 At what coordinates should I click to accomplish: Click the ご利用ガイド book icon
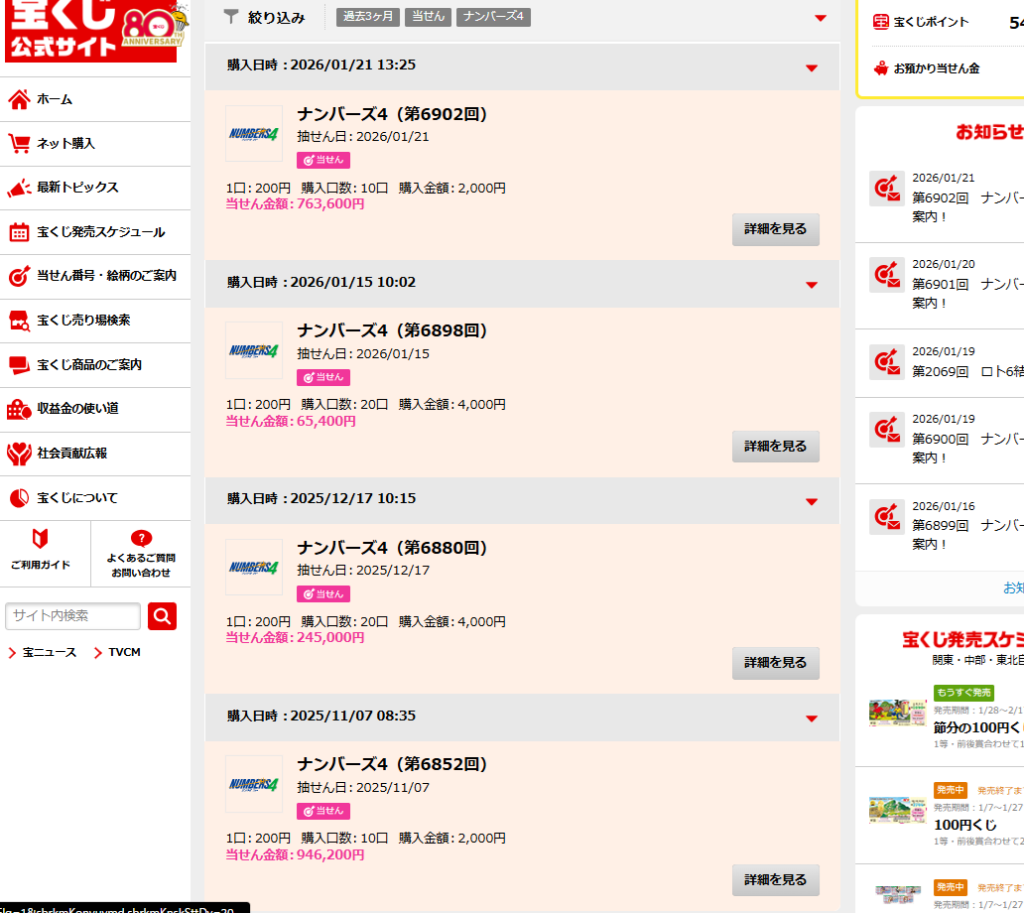coord(40,539)
